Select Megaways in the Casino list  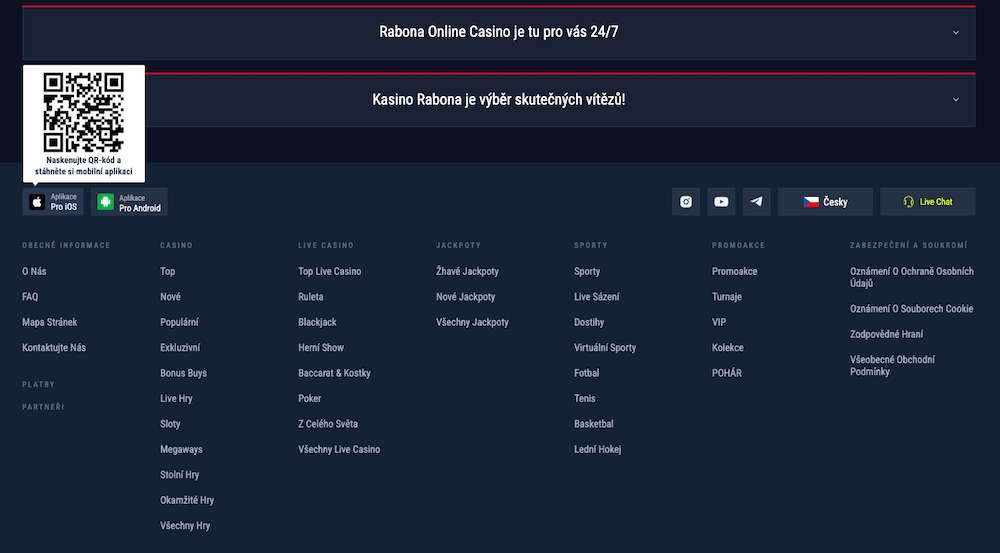coord(181,450)
